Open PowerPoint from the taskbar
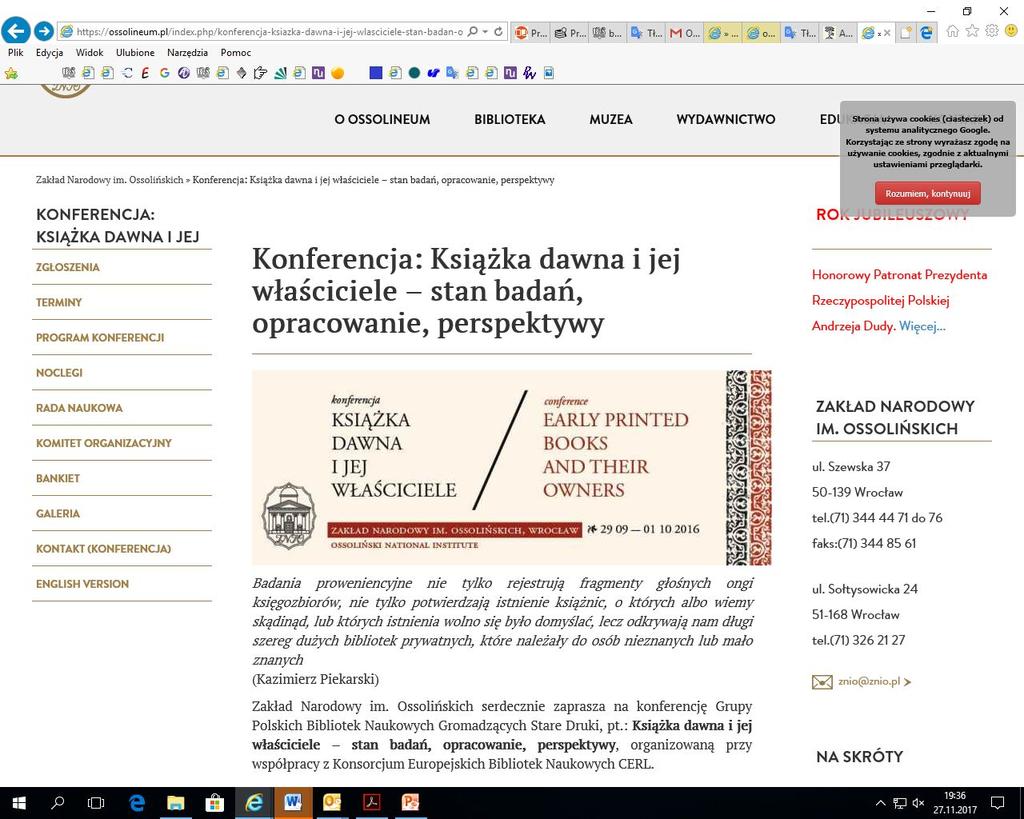Screen dimensions: 1024x819 (x=410, y=803)
